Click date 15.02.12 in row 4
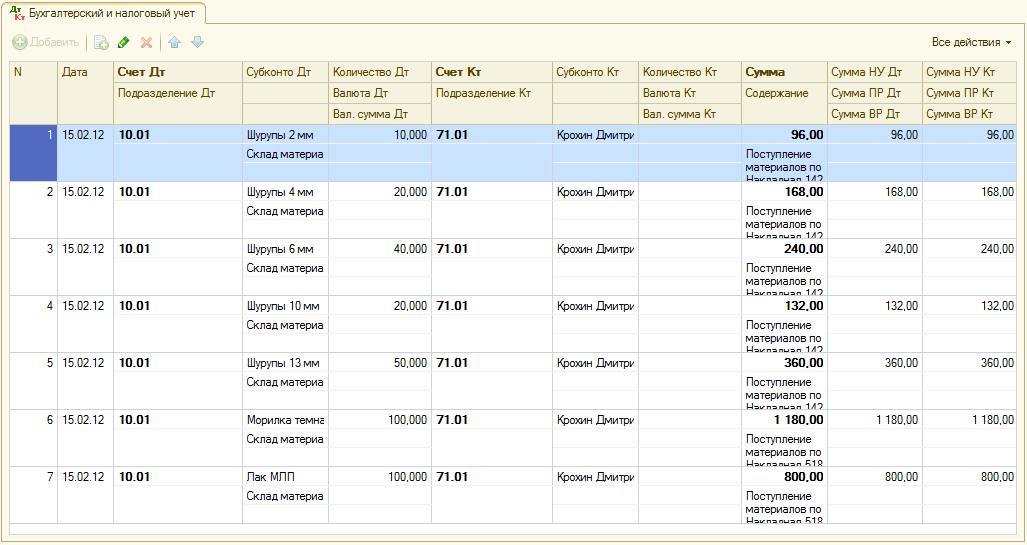1027x545 pixels. (x=85, y=306)
